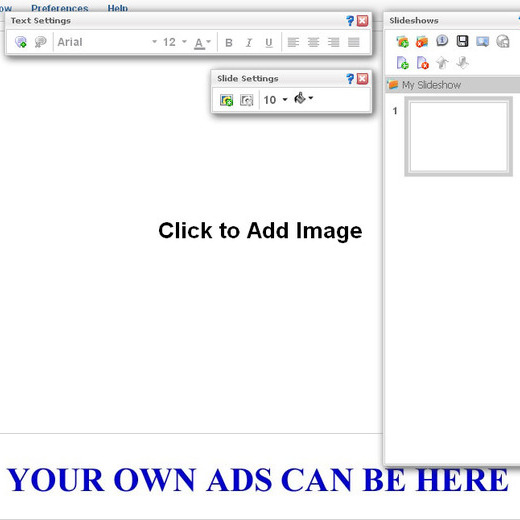Open the font size 12 dropdown
Screen dimensions: 520x520
(x=174, y=42)
